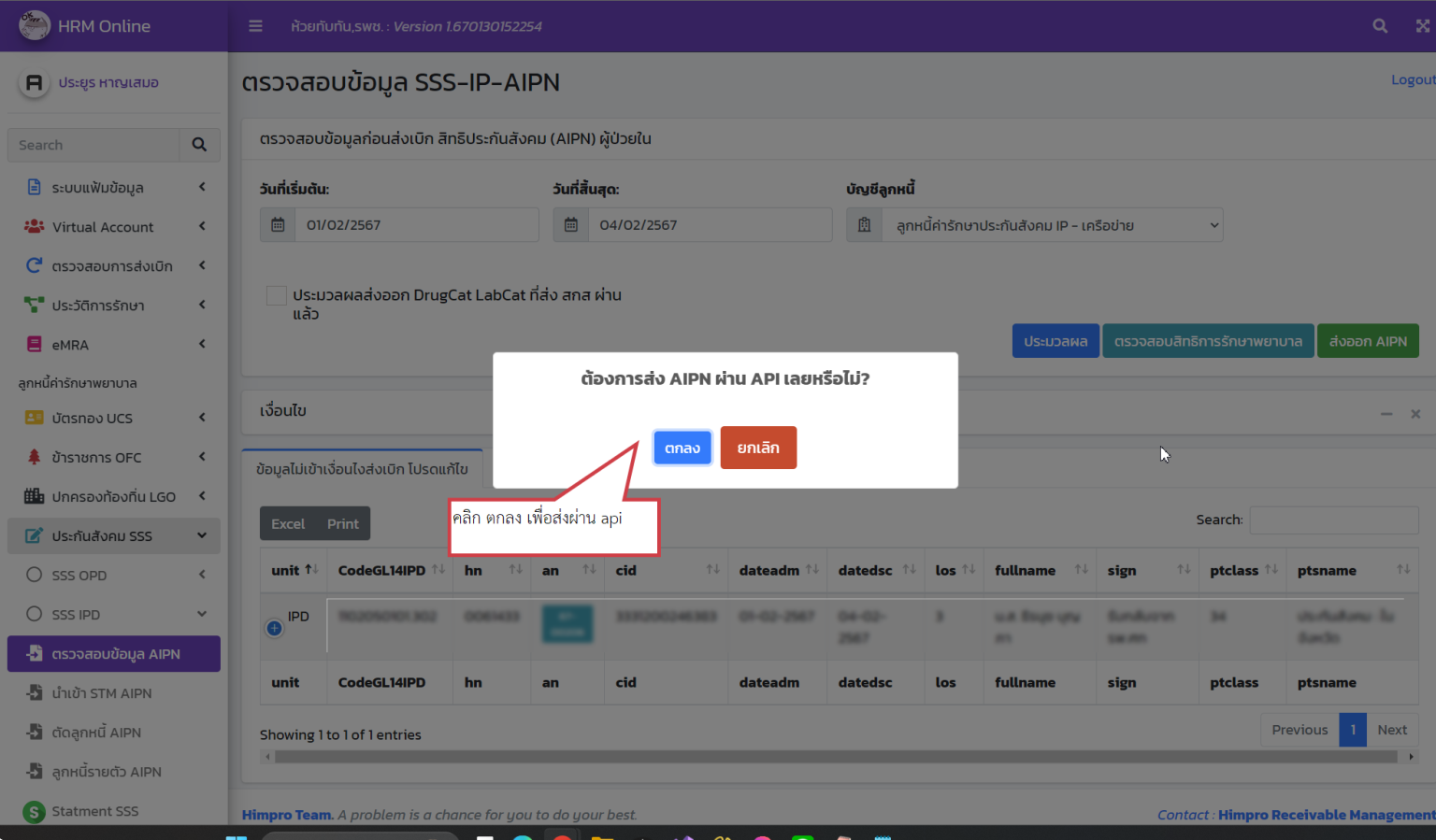Viewport: 1436px width, 840px height.
Task: Open the calendar icon for วันที่เริ่มต้น
Action: pyautogui.click(x=277, y=224)
